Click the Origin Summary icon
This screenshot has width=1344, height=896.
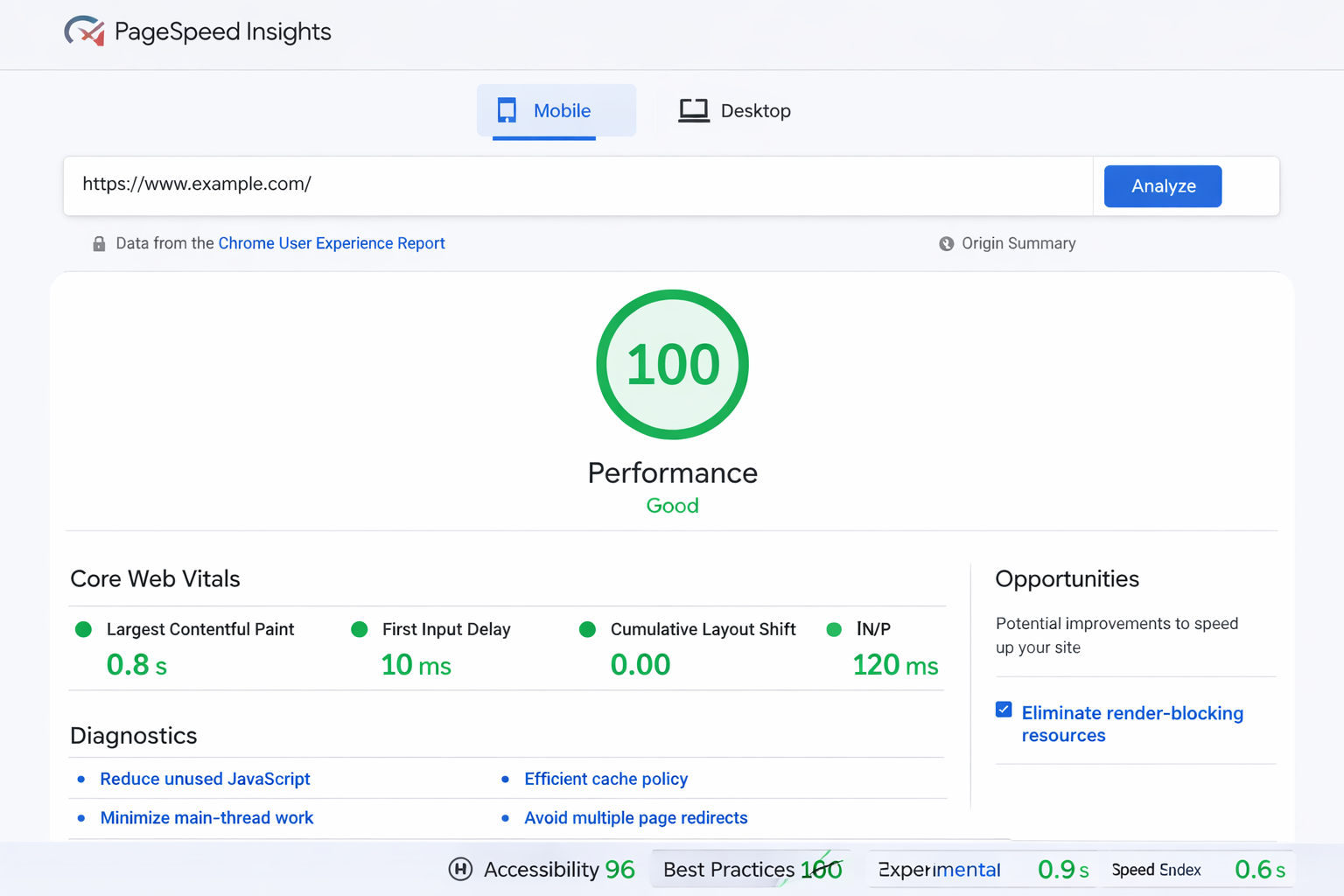pos(946,244)
